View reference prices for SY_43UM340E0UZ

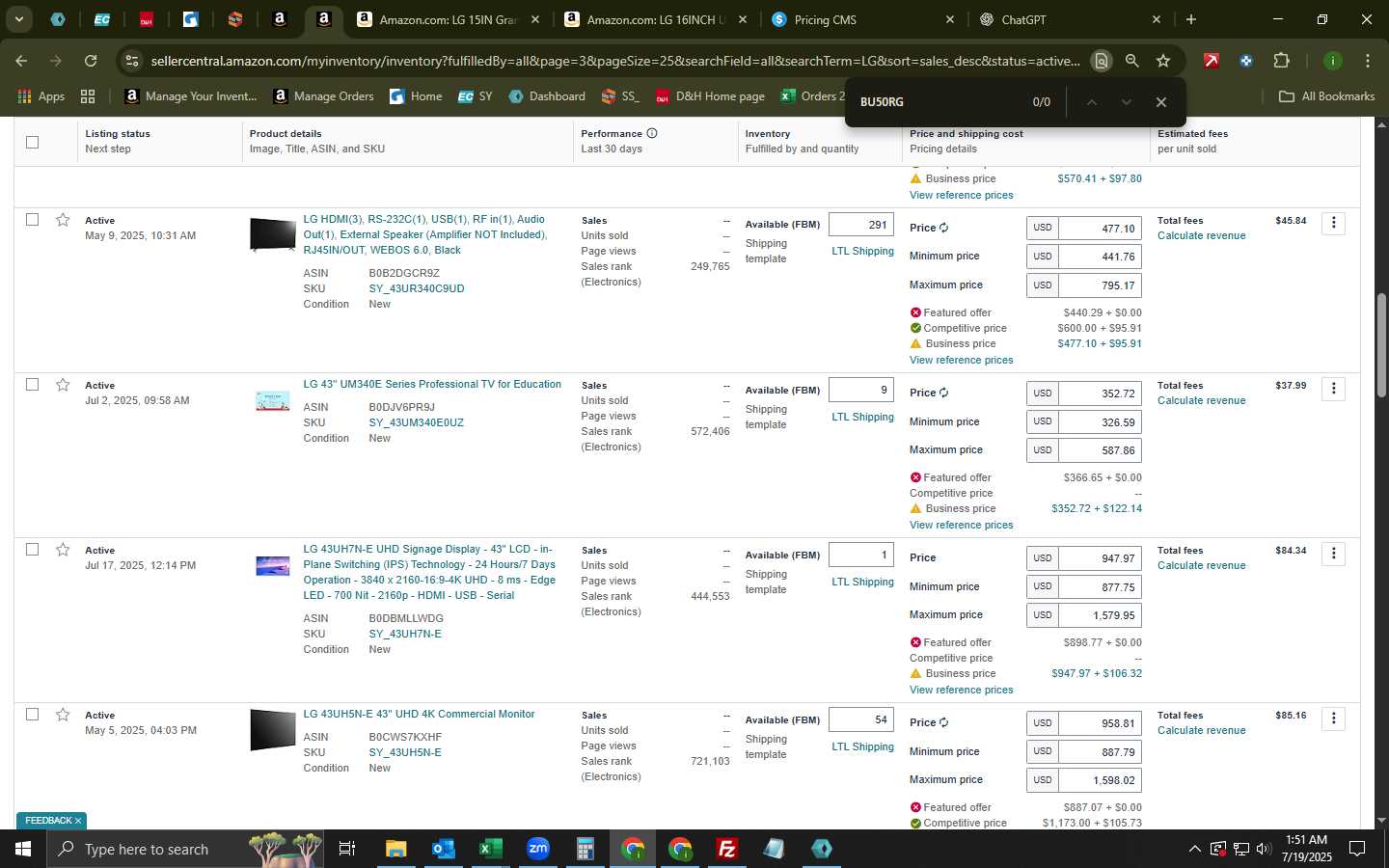tap(961, 526)
